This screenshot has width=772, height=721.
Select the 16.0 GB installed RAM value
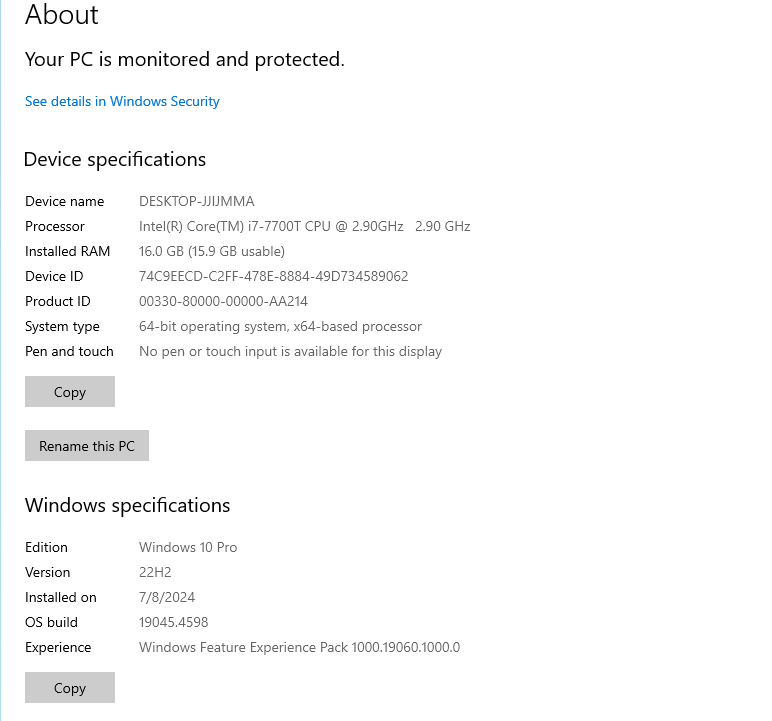click(x=212, y=252)
